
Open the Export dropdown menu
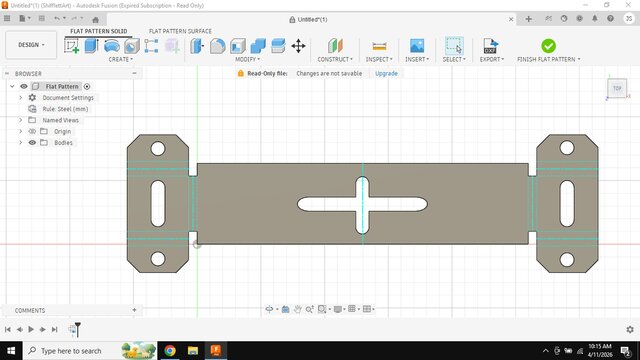[492, 59]
